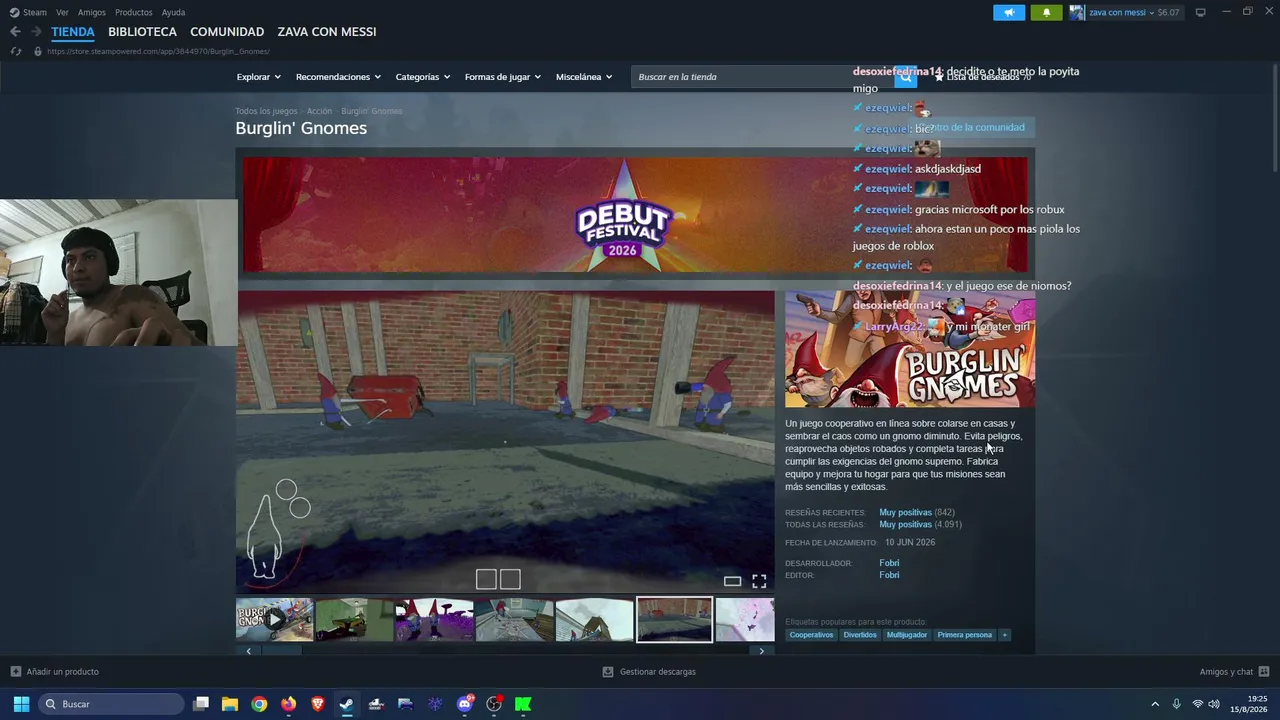The width and height of the screenshot is (1280, 720).
Task: Open Task View on the taskbar
Action: coord(201,704)
